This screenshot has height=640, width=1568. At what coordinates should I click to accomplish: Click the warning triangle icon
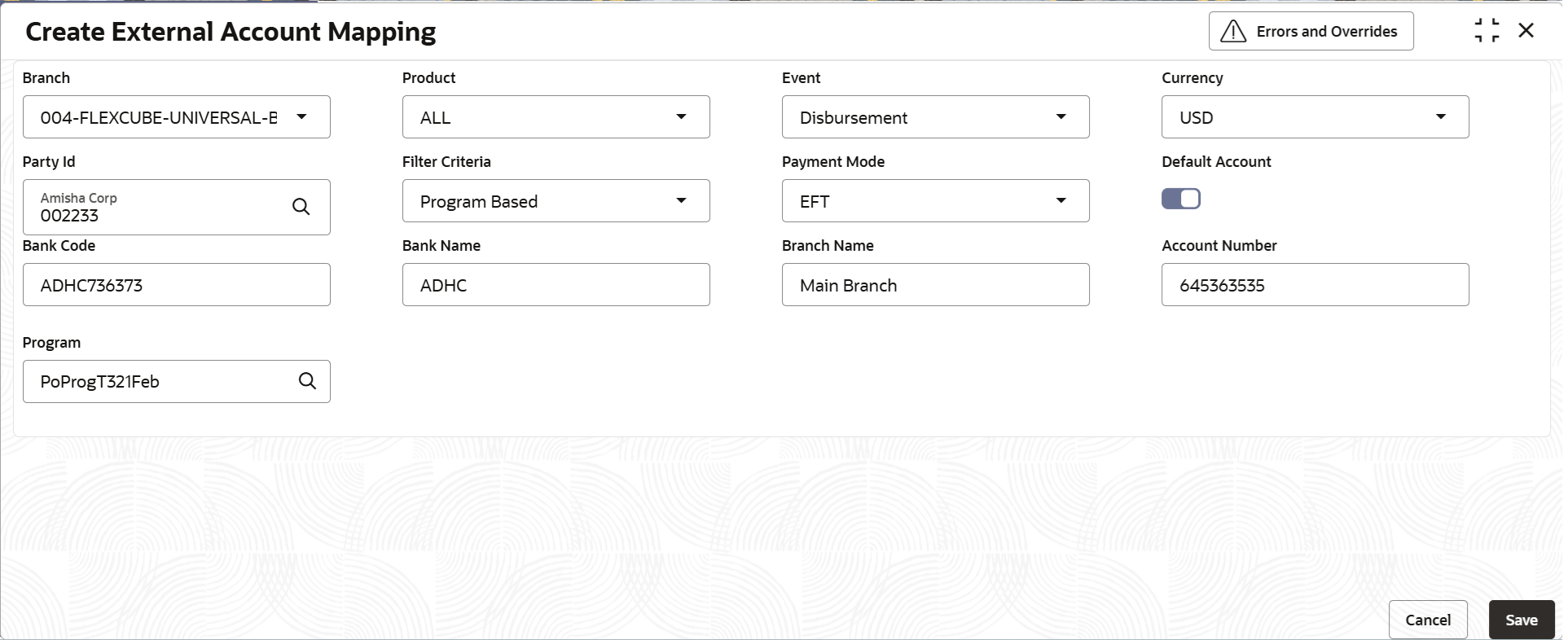(1233, 32)
